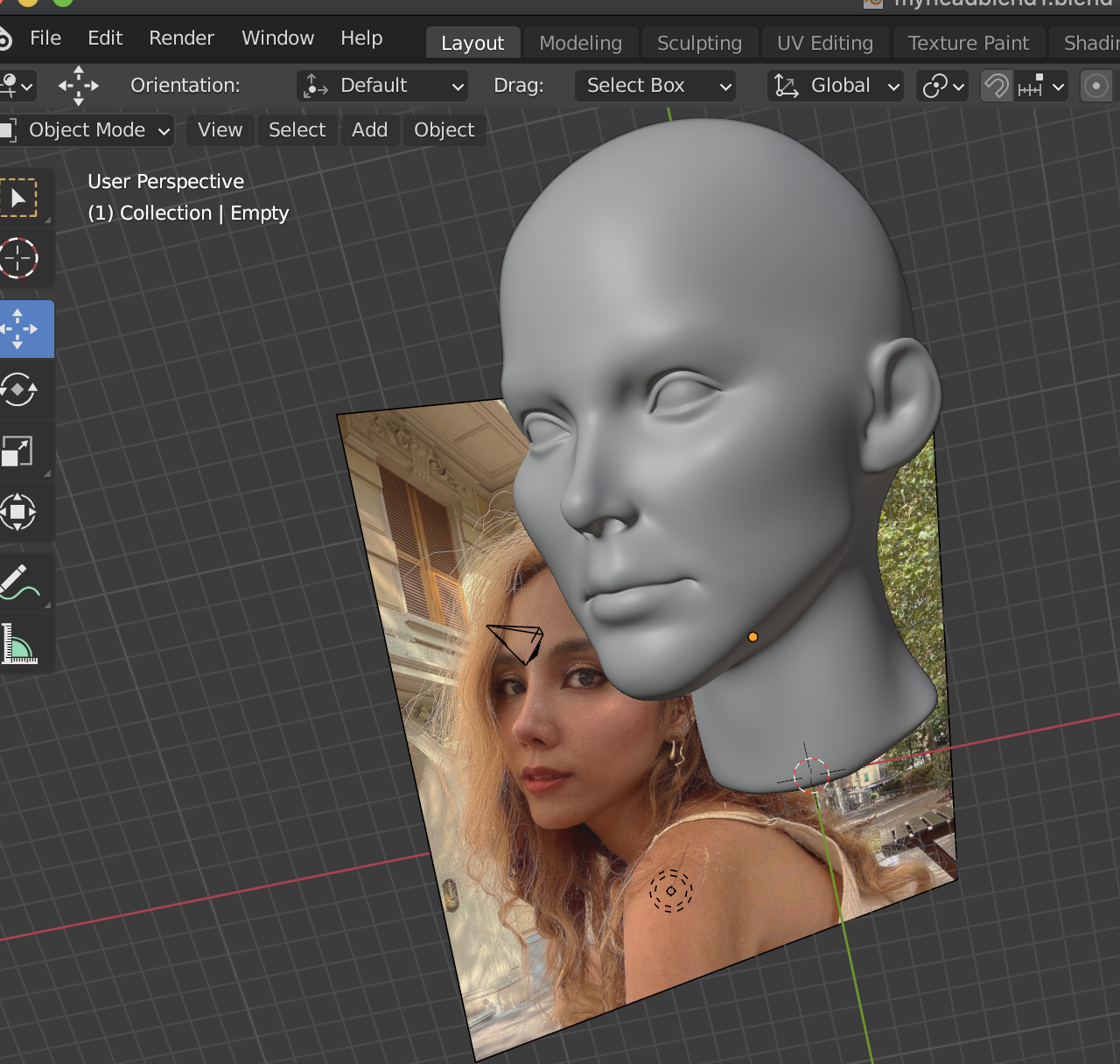Select the Annotate tool

(x=19, y=582)
